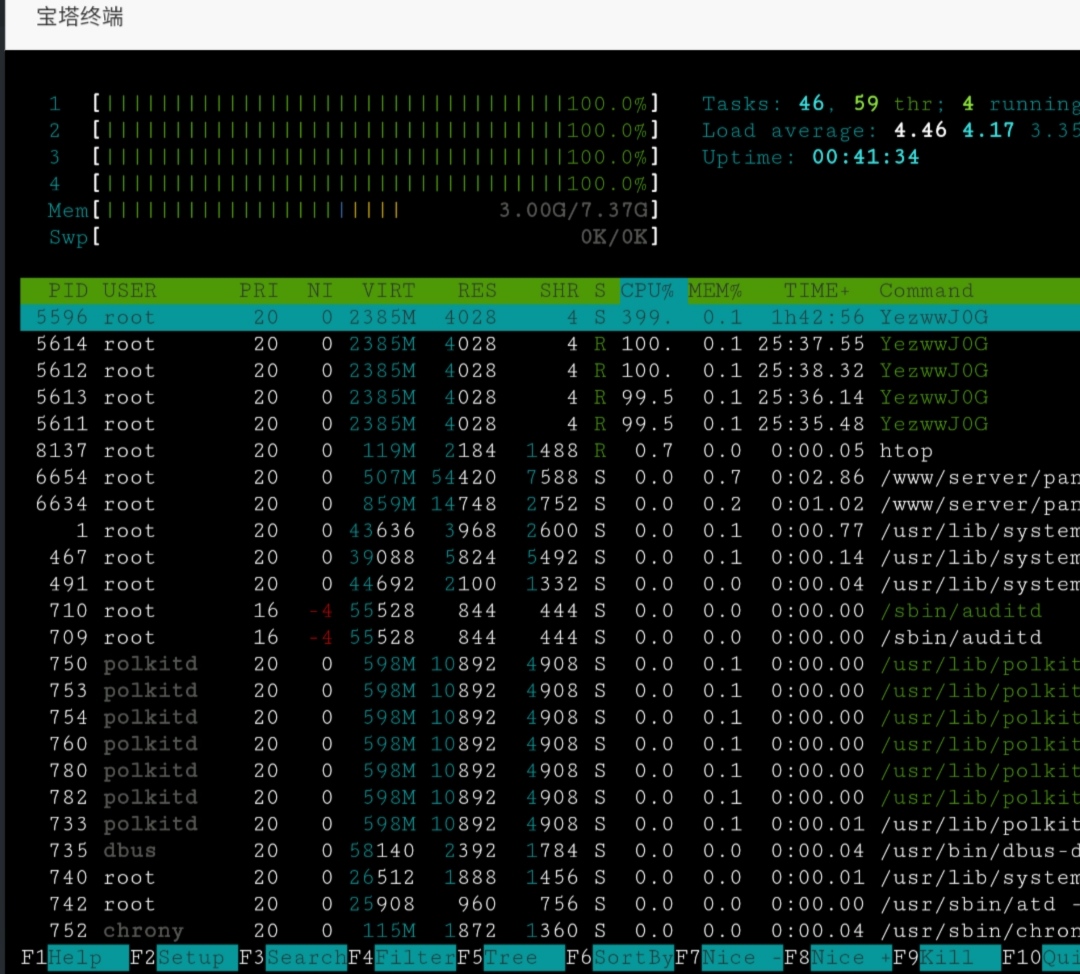Sort processes by the PID column header
The image size is (1080, 974).
tap(68, 291)
